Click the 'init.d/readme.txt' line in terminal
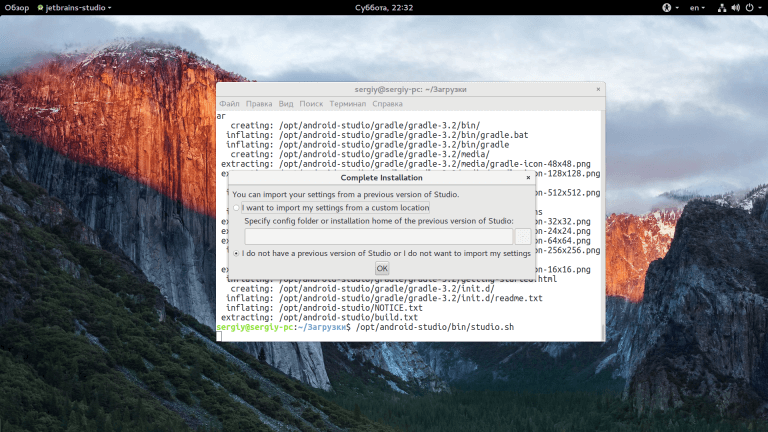768x432 pixels. pyautogui.click(x=384, y=298)
